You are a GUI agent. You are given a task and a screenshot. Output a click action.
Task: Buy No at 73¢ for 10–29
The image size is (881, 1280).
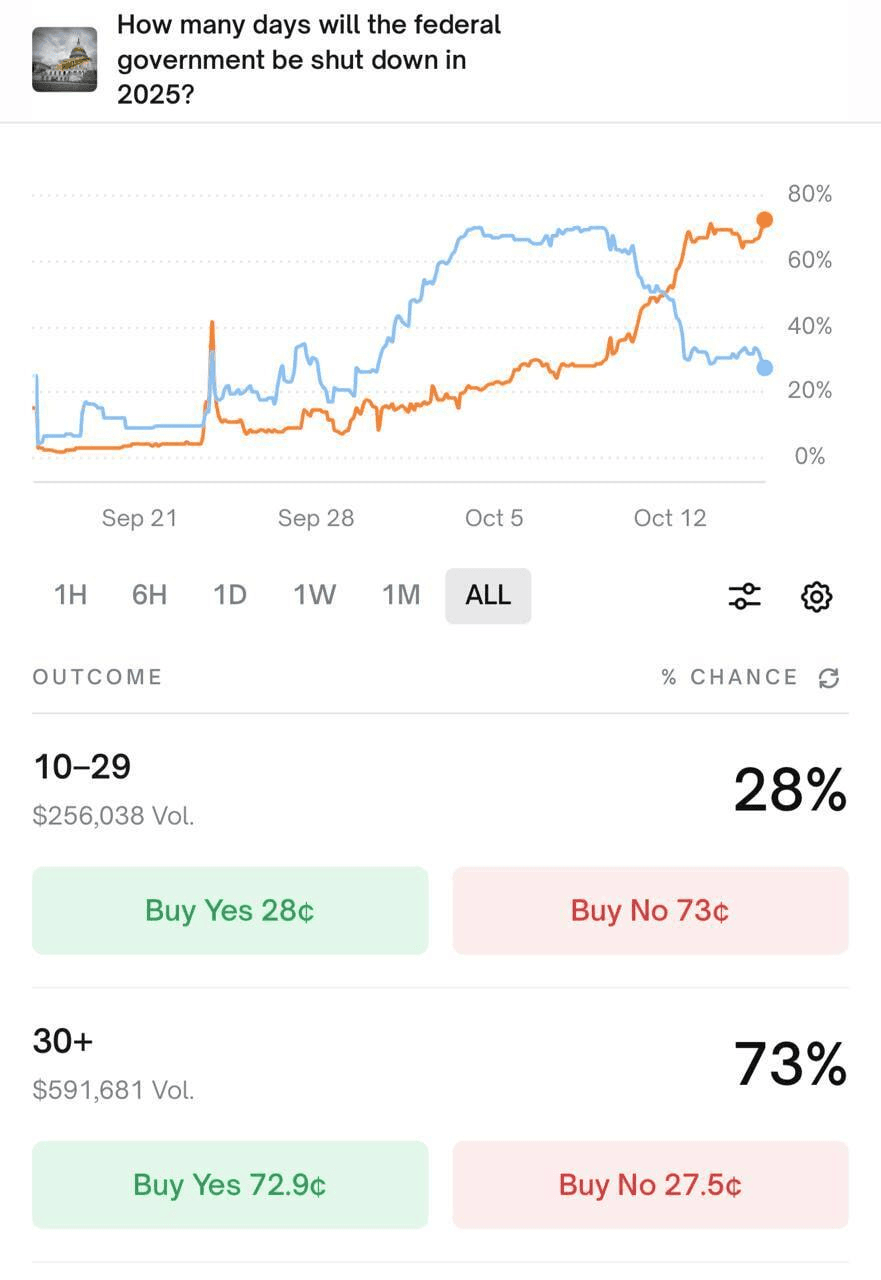click(x=650, y=910)
